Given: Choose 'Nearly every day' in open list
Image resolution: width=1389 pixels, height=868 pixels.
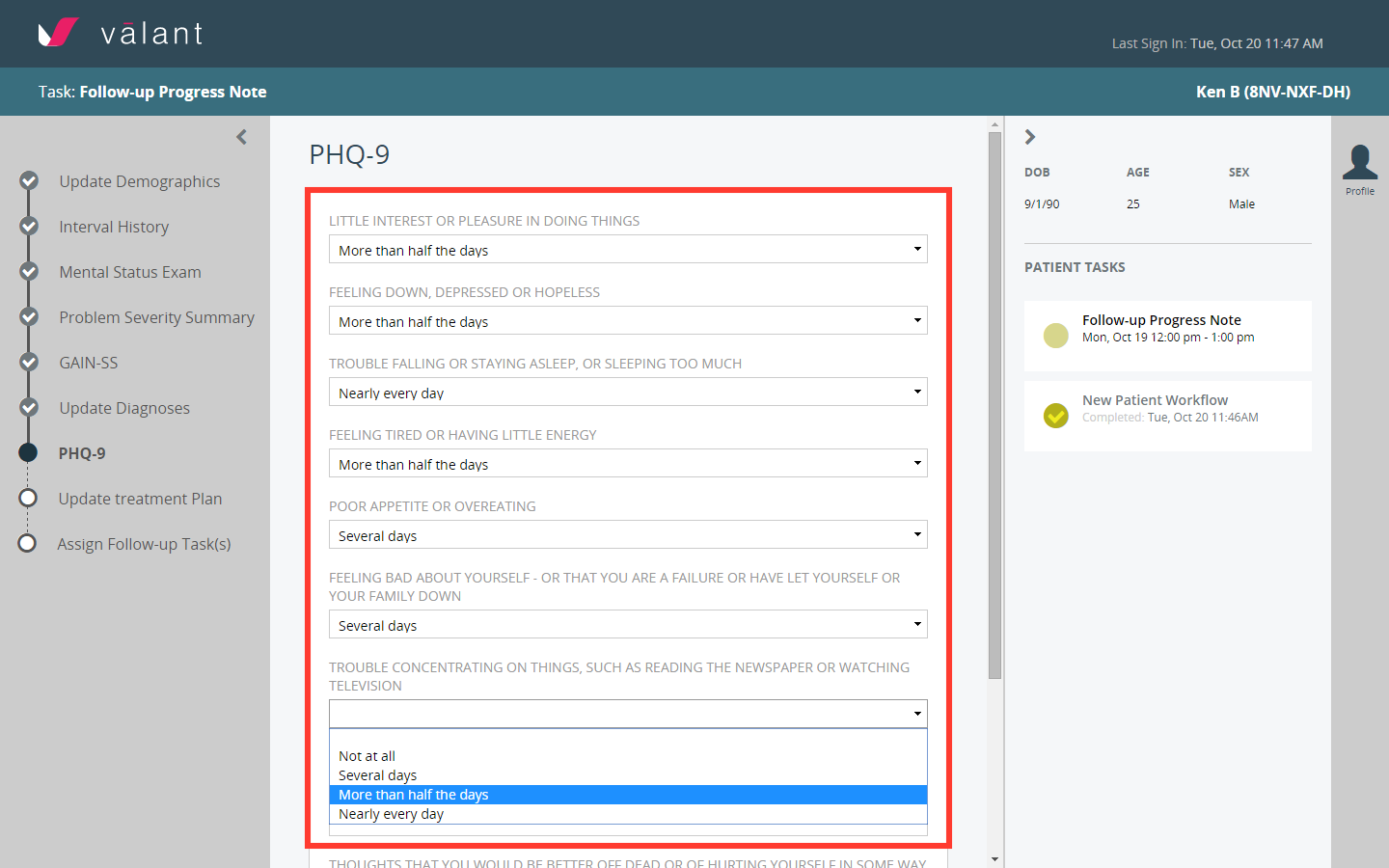Looking at the screenshot, I should click(x=628, y=814).
